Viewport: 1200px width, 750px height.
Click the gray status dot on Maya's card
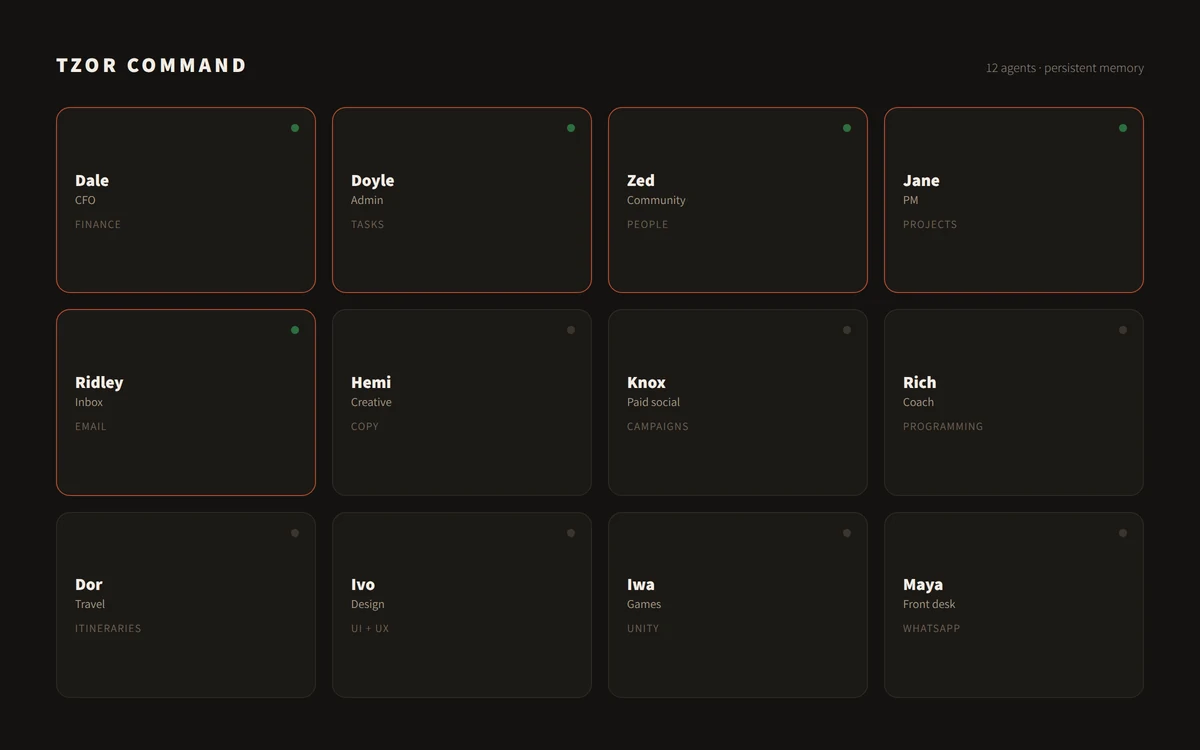[x=1123, y=533]
